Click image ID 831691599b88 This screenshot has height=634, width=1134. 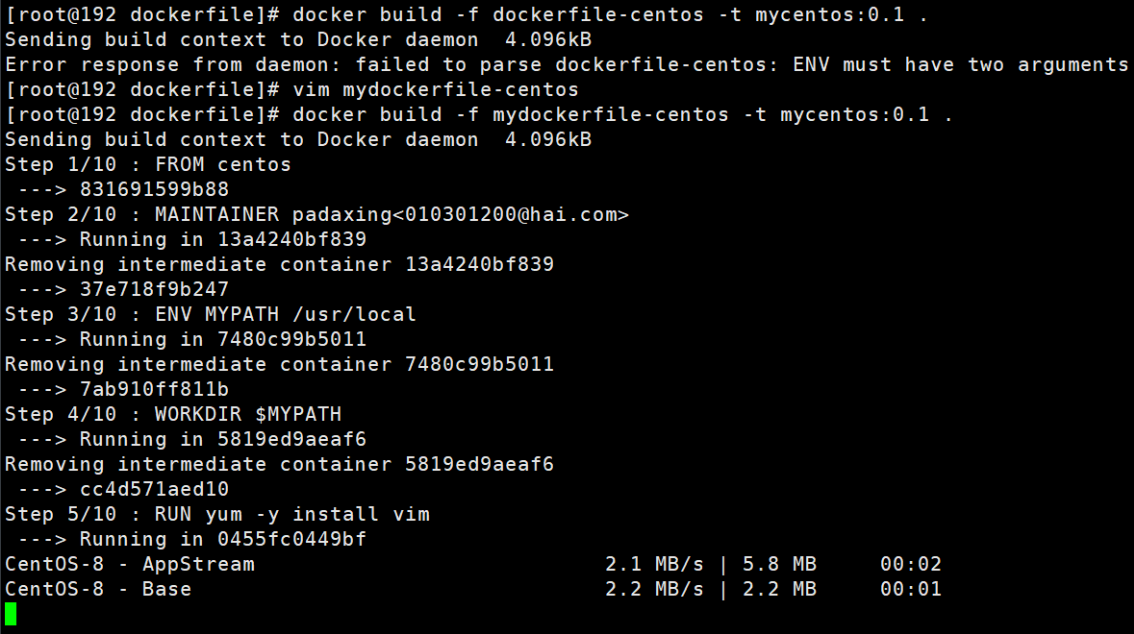[154, 189]
